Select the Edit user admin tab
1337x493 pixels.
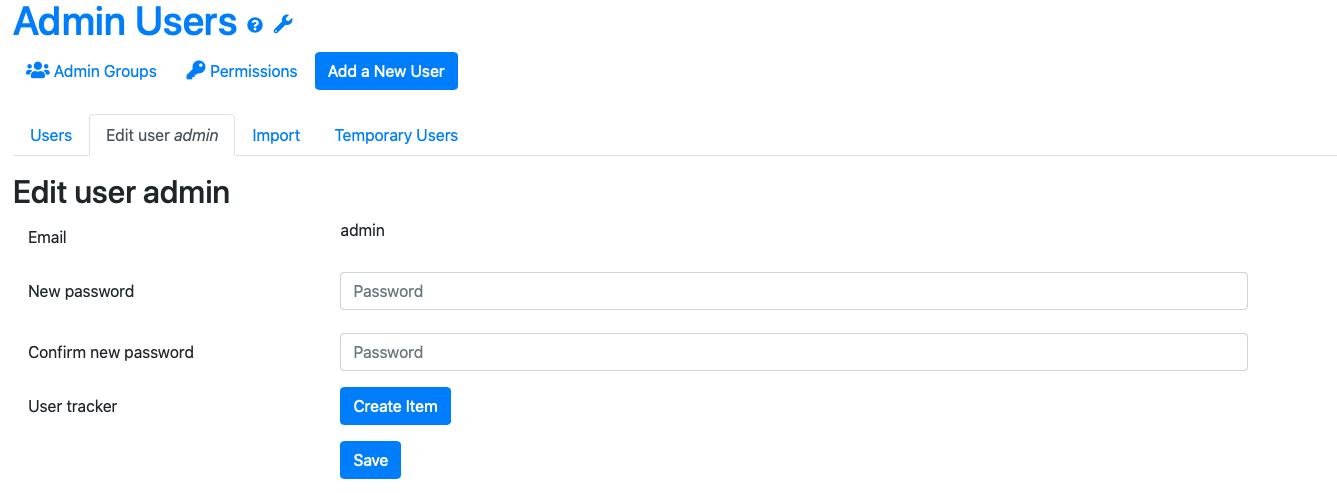(x=162, y=135)
